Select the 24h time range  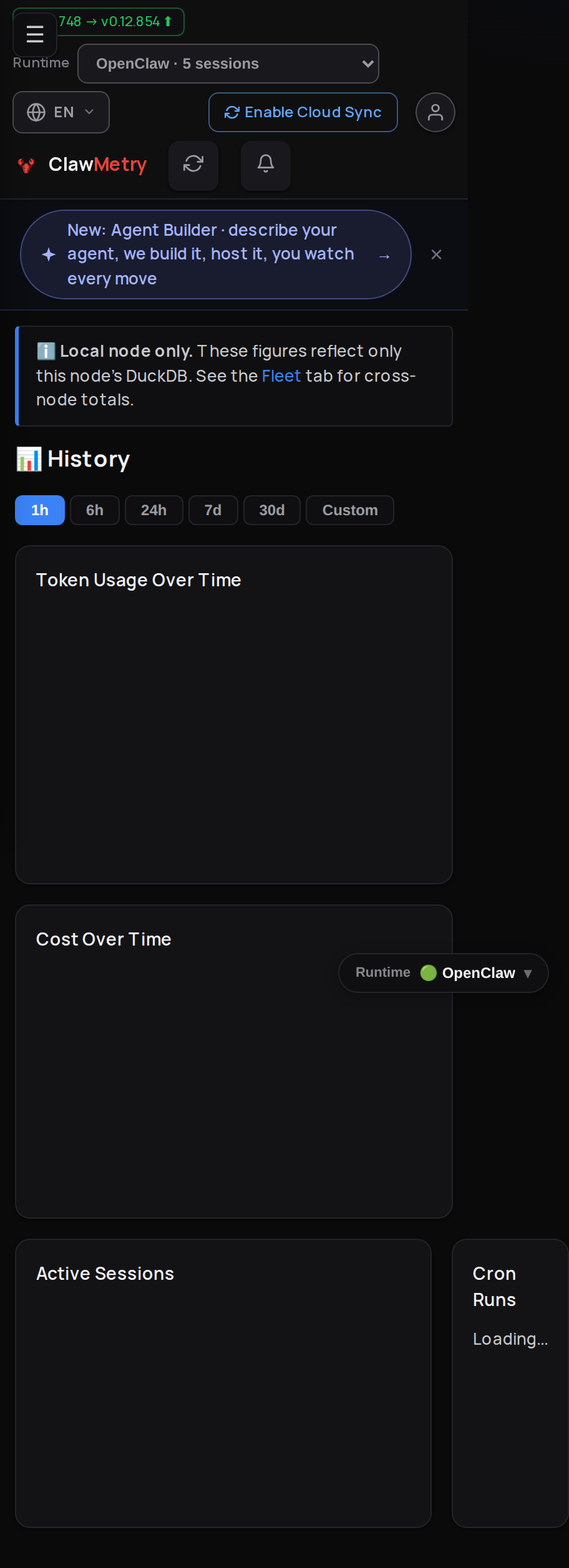tap(154, 510)
